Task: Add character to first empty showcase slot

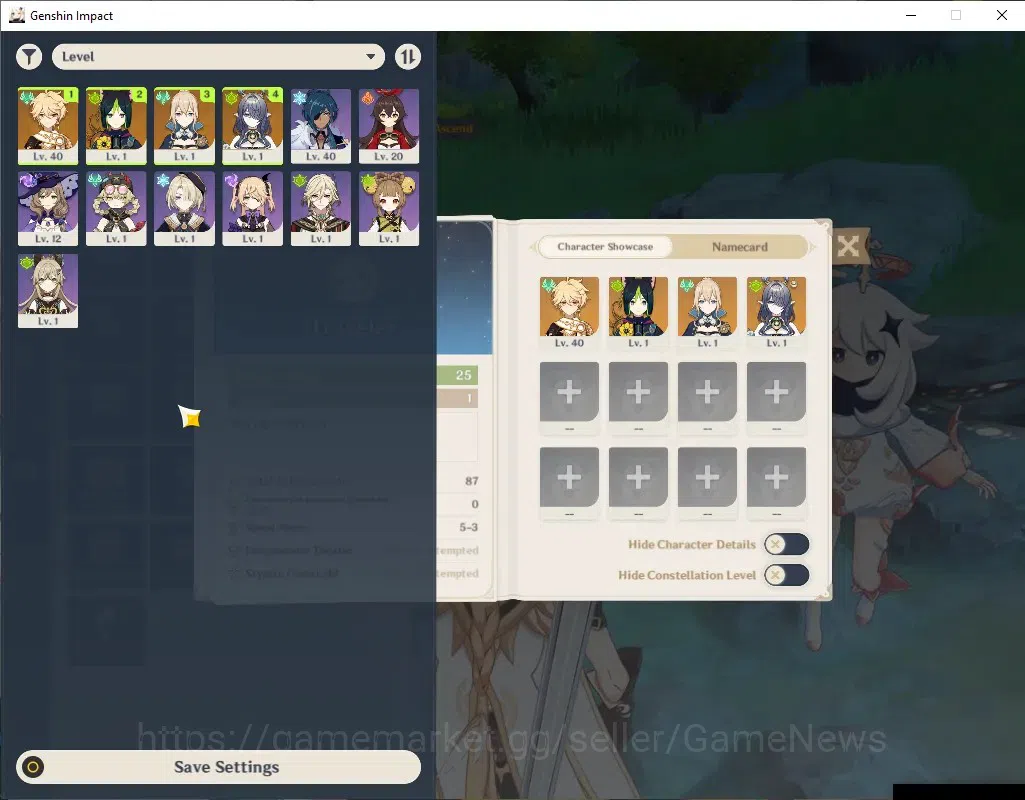Action: (569, 392)
